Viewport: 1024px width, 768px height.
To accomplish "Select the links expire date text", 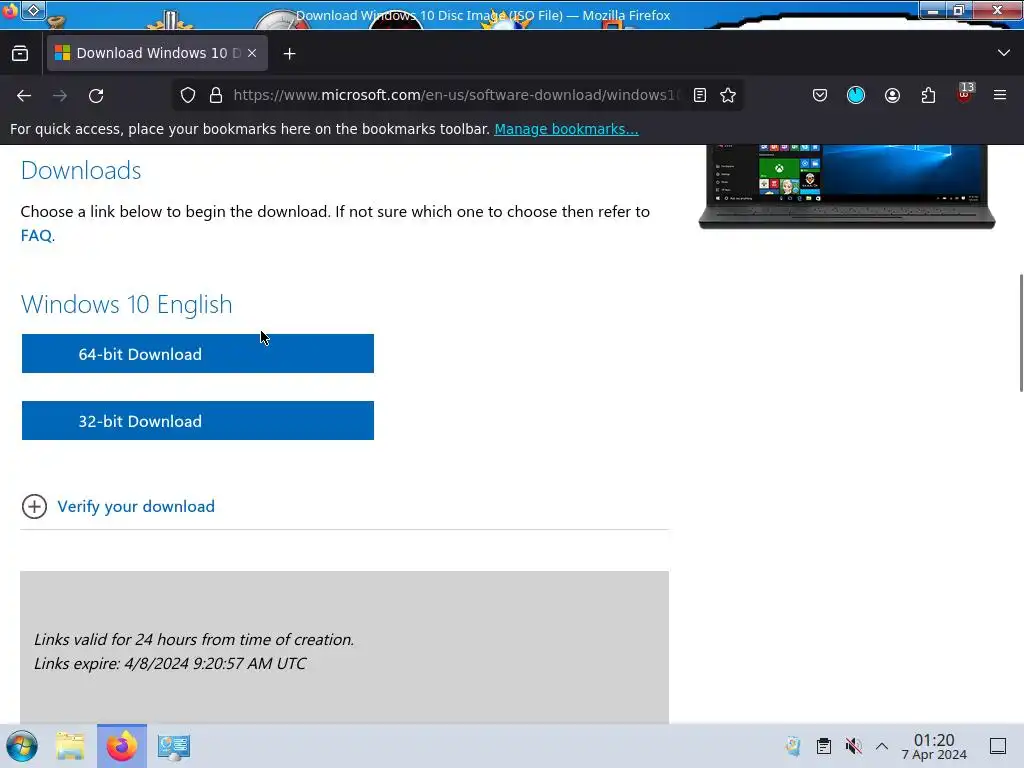I will 170,664.
